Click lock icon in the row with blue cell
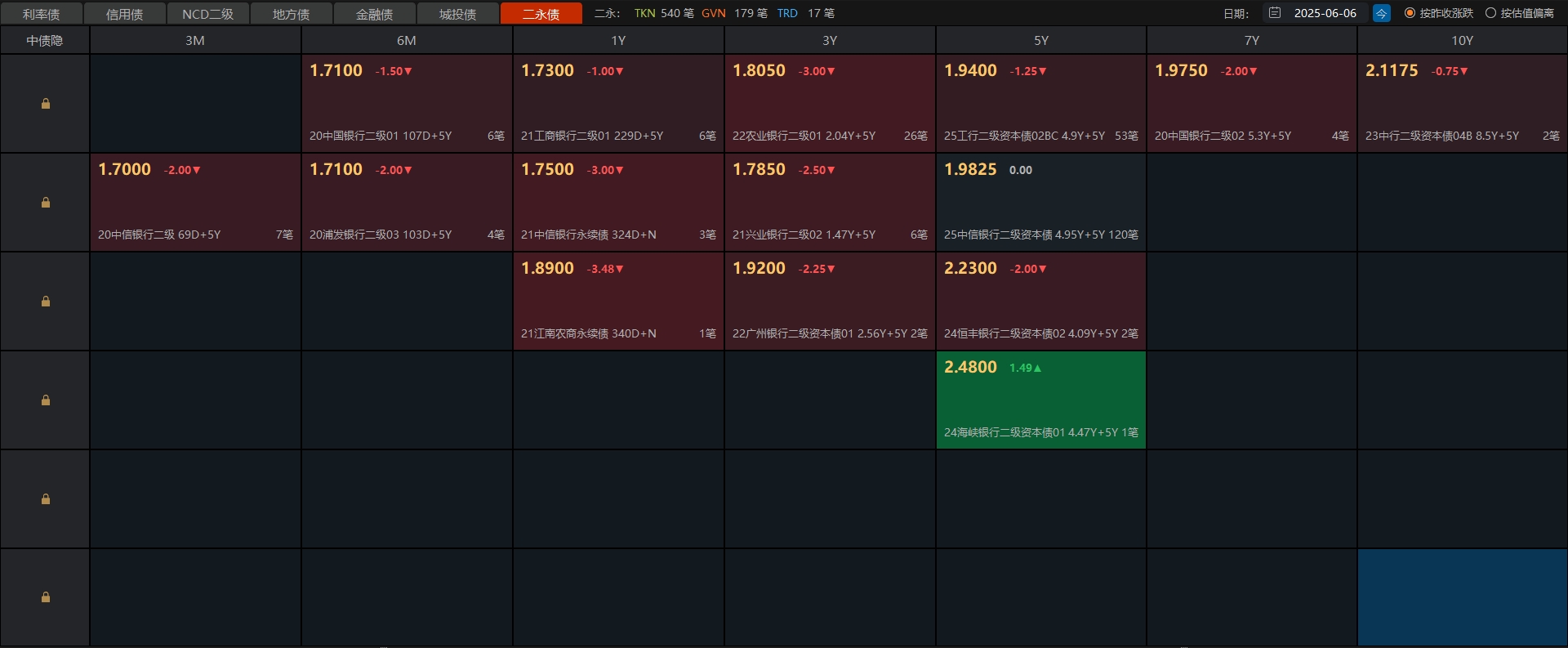 coord(46,597)
